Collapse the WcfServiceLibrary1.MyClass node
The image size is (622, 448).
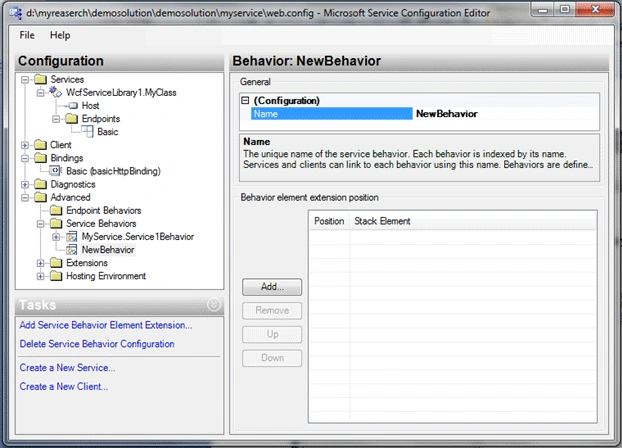40,93
